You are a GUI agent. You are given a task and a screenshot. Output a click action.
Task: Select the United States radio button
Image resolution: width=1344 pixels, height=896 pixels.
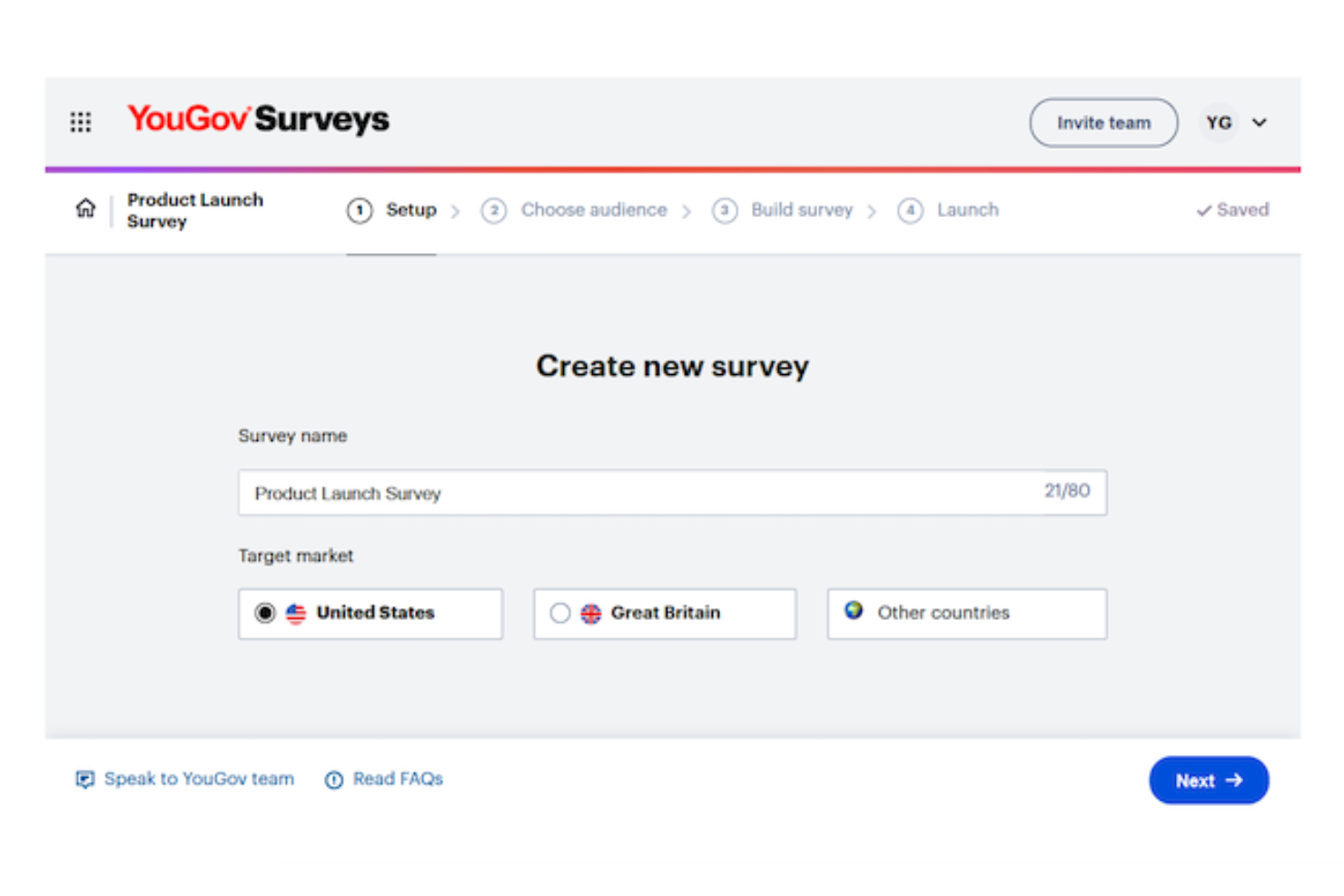[x=265, y=614]
